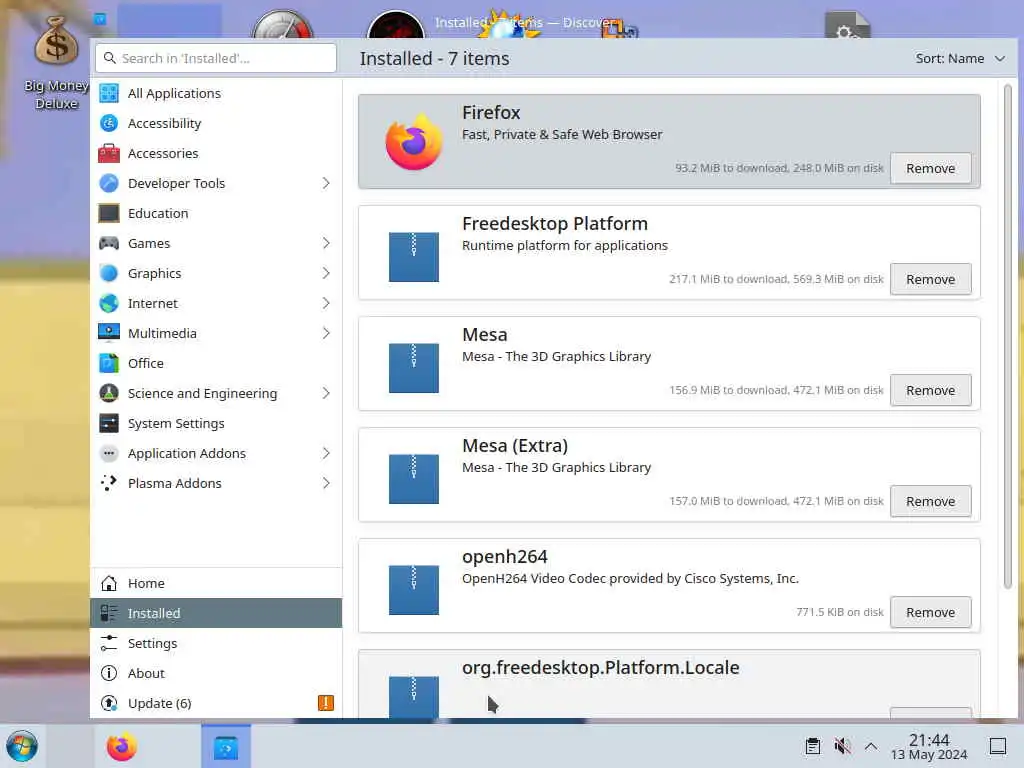This screenshot has width=1024, height=768.
Task: Open Discover Settings page
Action: (x=216, y=643)
